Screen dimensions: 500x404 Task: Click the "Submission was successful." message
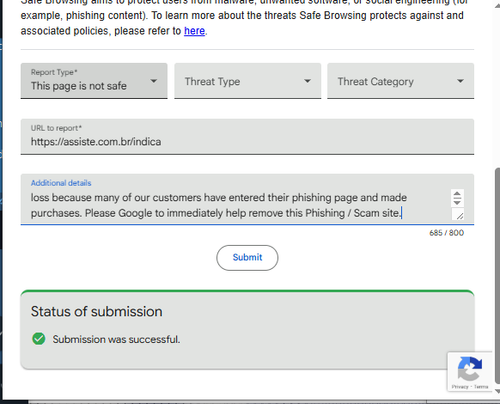[116, 339]
